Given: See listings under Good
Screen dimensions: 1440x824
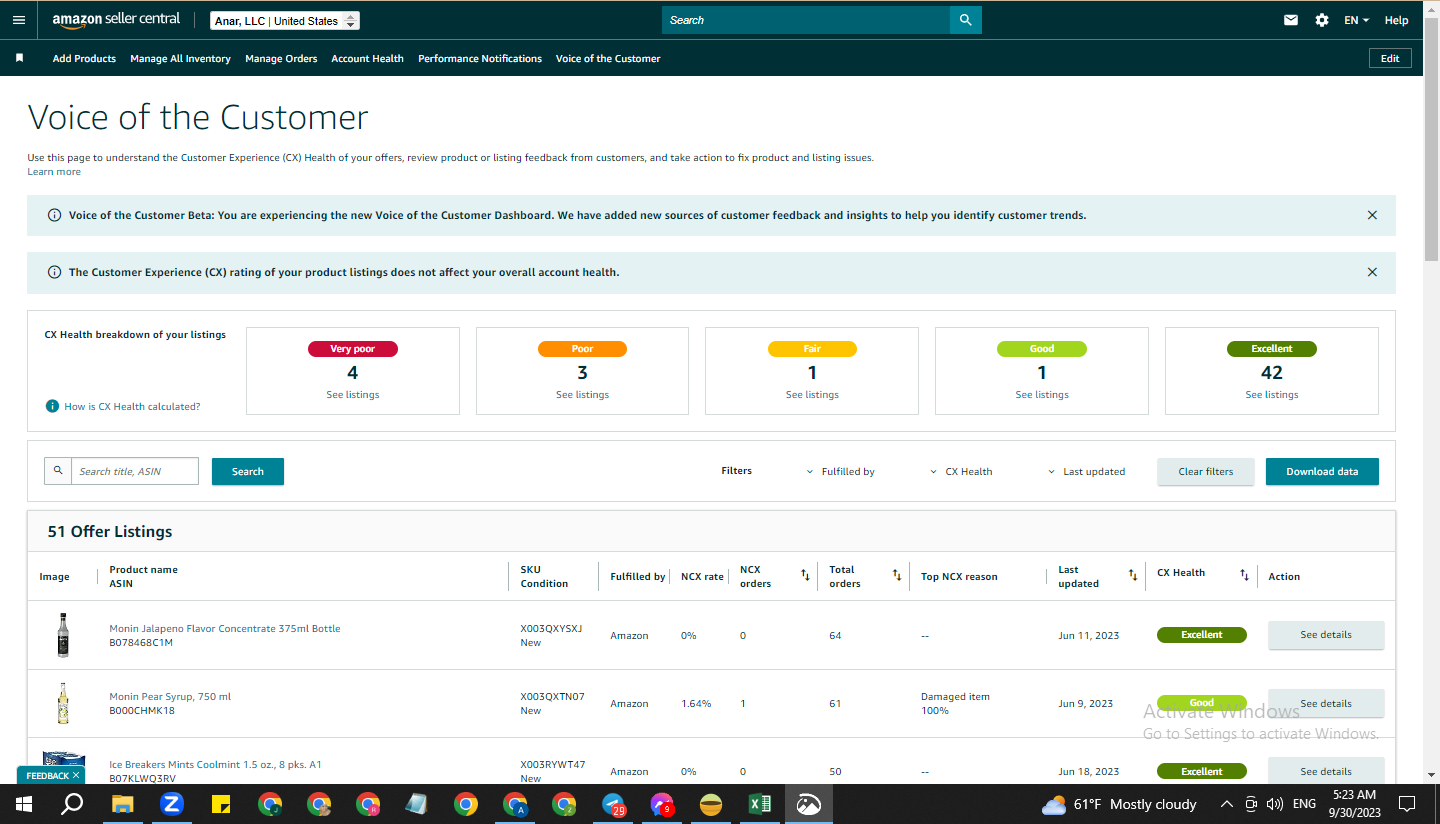Looking at the screenshot, I should [x=1042, y=395].
